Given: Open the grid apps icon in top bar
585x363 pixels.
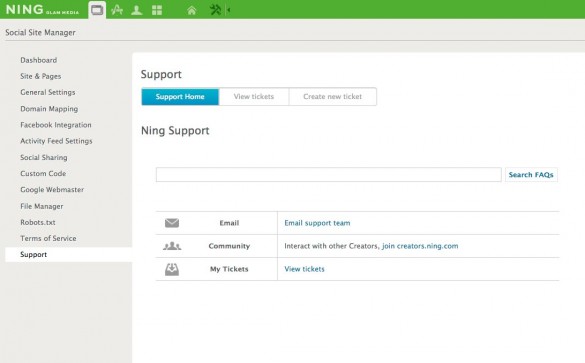Looking at the screenshot, I should click(157, 10).
